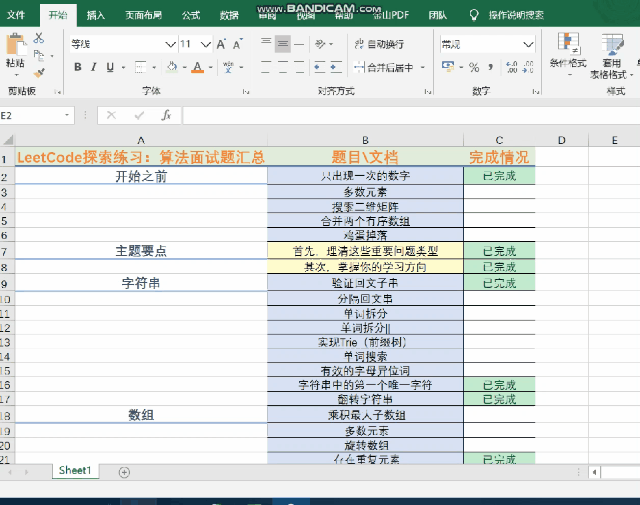Click the insert function fx icon
The width and height of the screenshot is (640, 505).
click(x=166, y=116)
